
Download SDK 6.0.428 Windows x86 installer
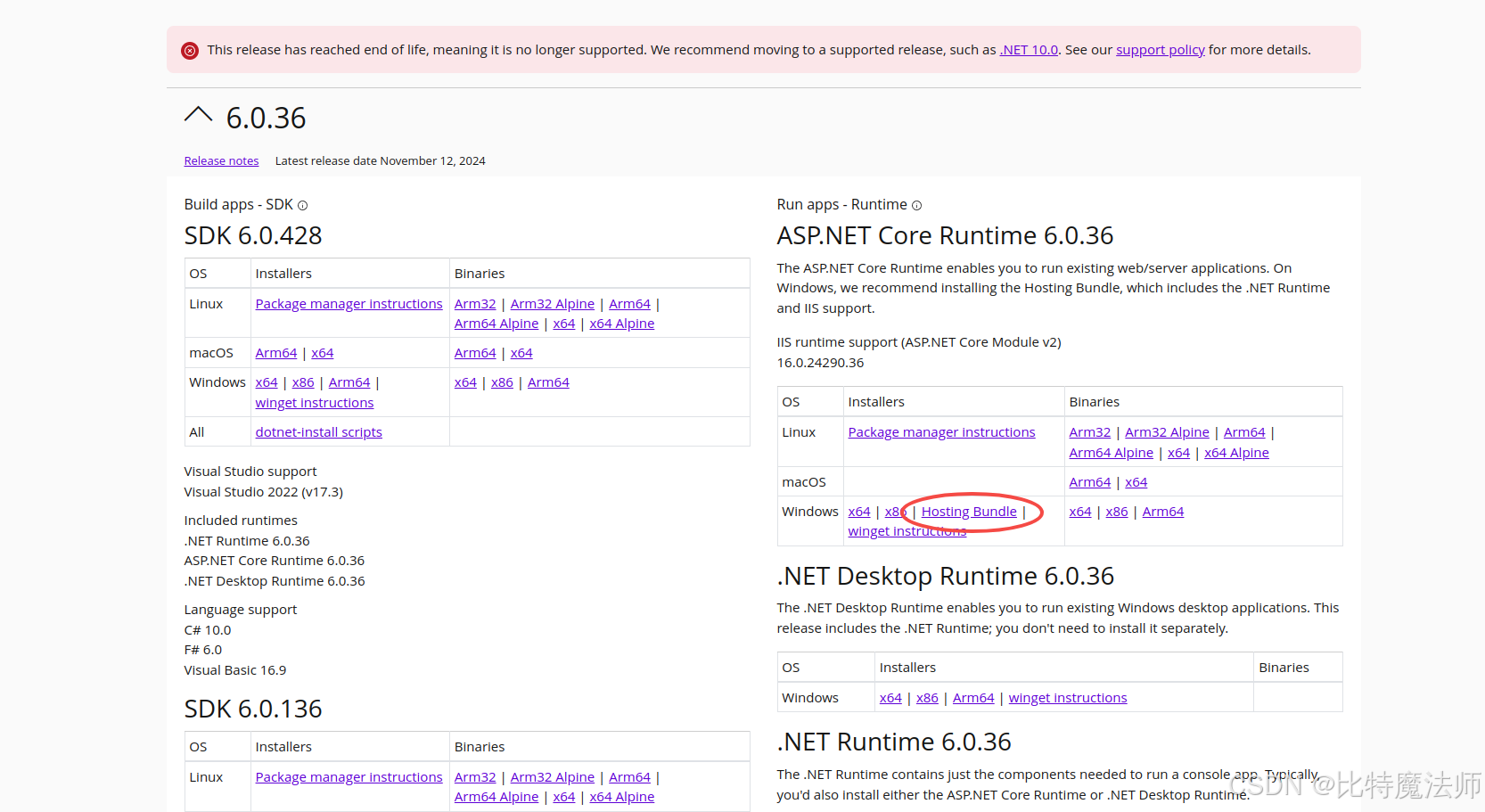tap(303, 382)
